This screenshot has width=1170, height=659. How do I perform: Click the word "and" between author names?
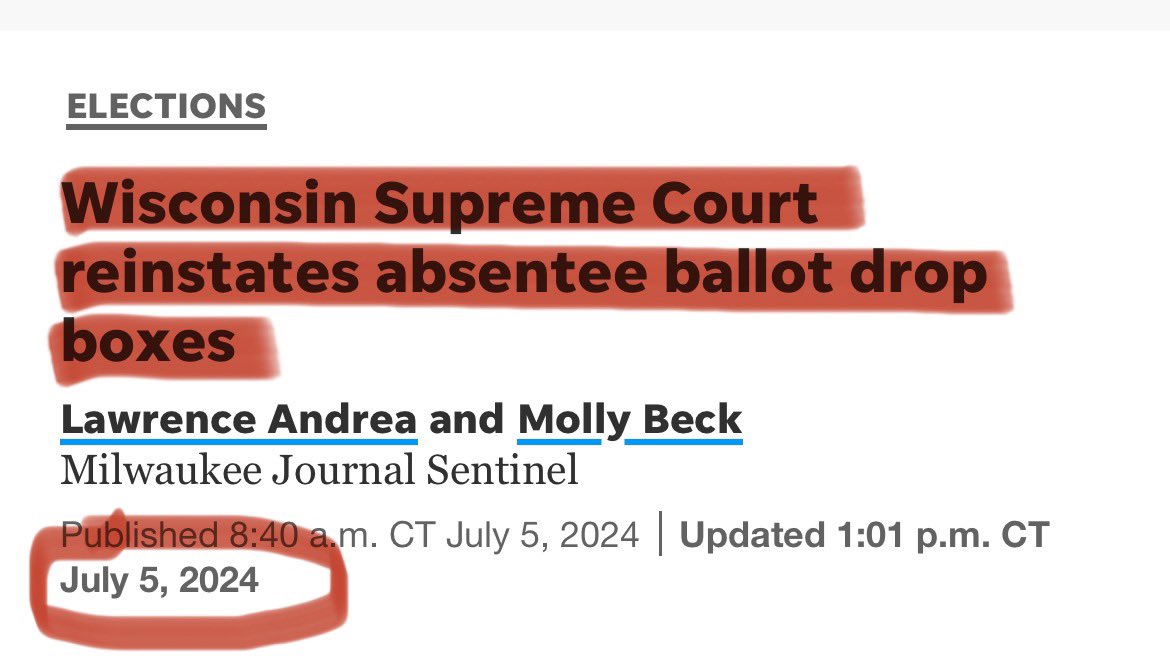click(467, 420)
